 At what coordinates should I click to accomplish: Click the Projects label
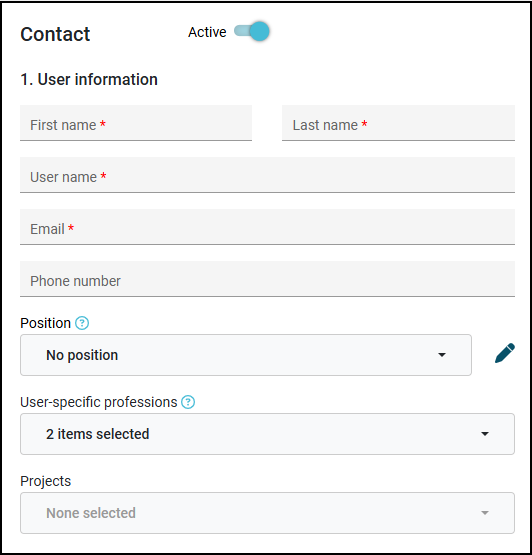tap(46, 481)
